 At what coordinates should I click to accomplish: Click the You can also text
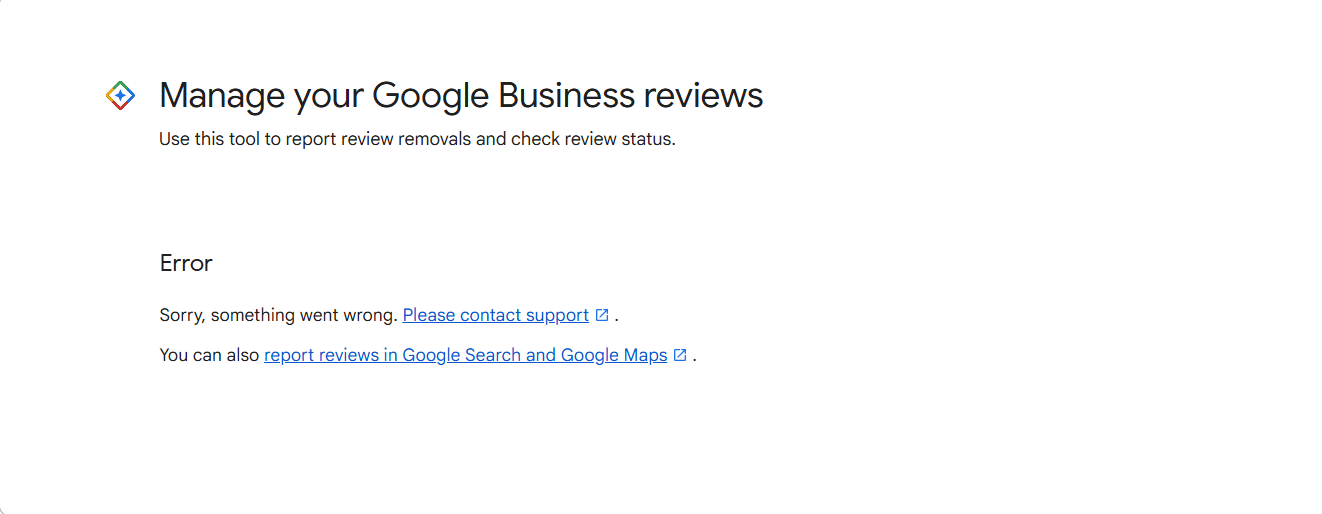[210, 355]
